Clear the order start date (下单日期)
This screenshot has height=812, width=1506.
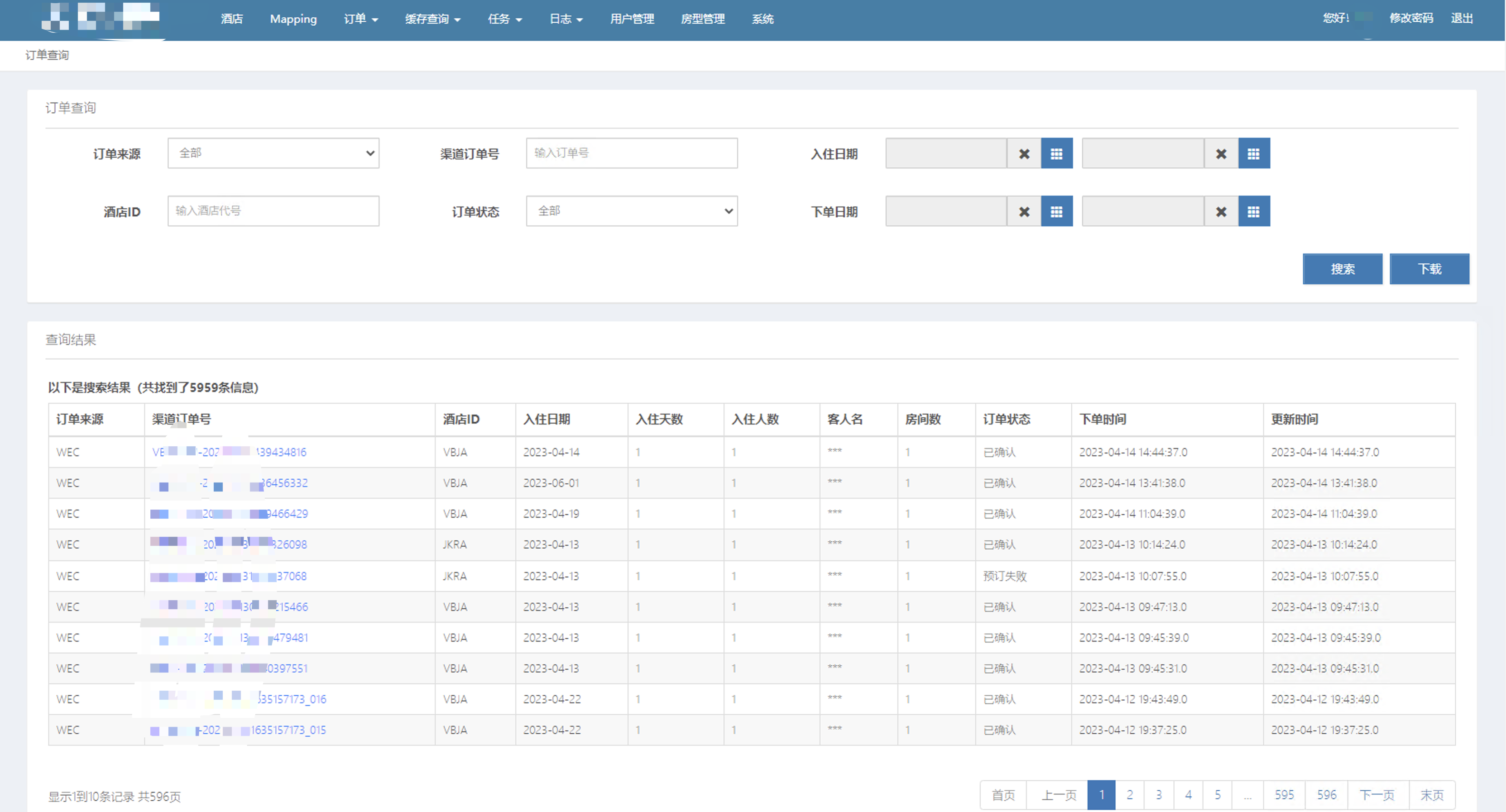coord(1024,212)
